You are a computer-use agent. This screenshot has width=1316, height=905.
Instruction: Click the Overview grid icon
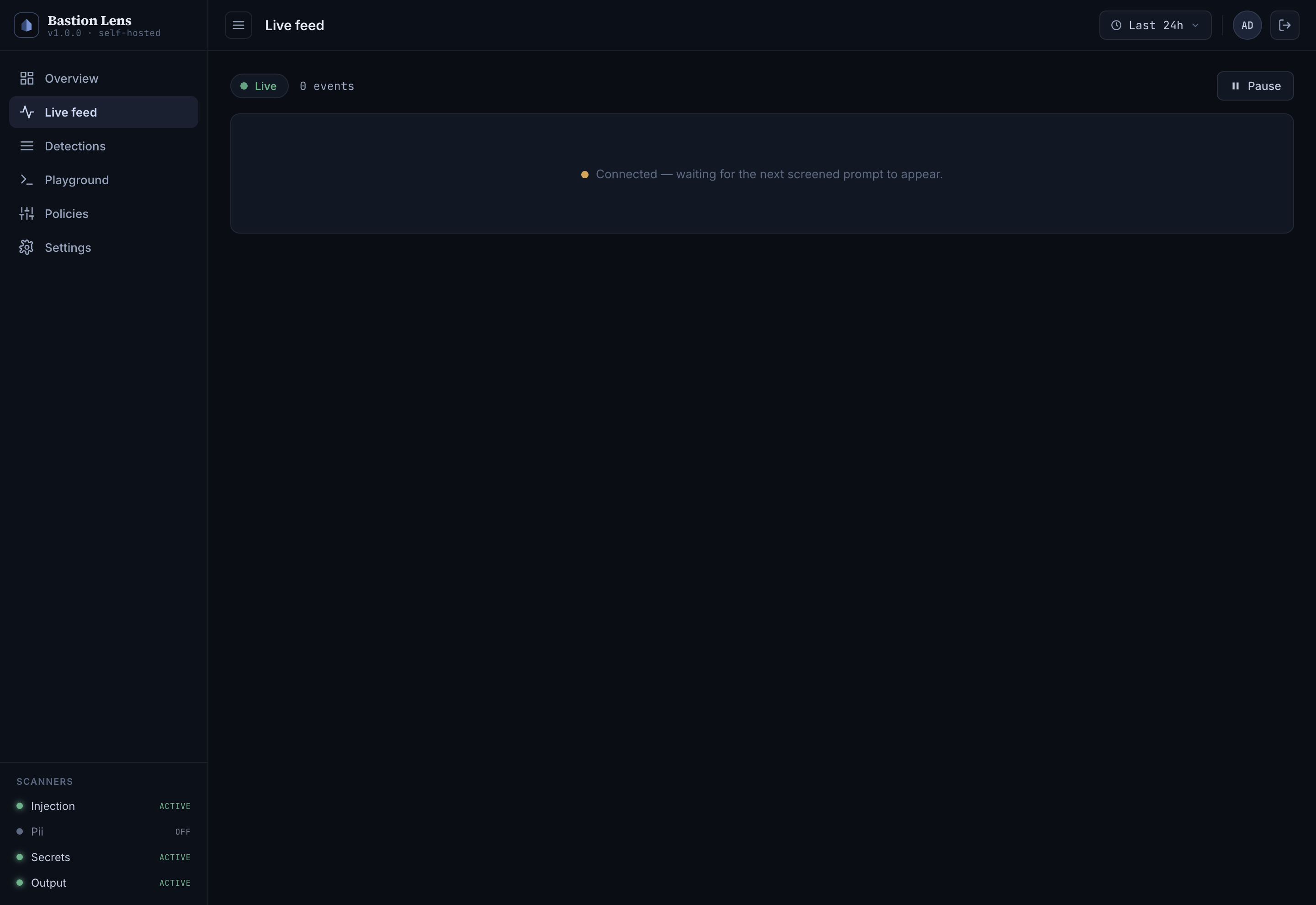pyautogui.click(x=27, y=78)
